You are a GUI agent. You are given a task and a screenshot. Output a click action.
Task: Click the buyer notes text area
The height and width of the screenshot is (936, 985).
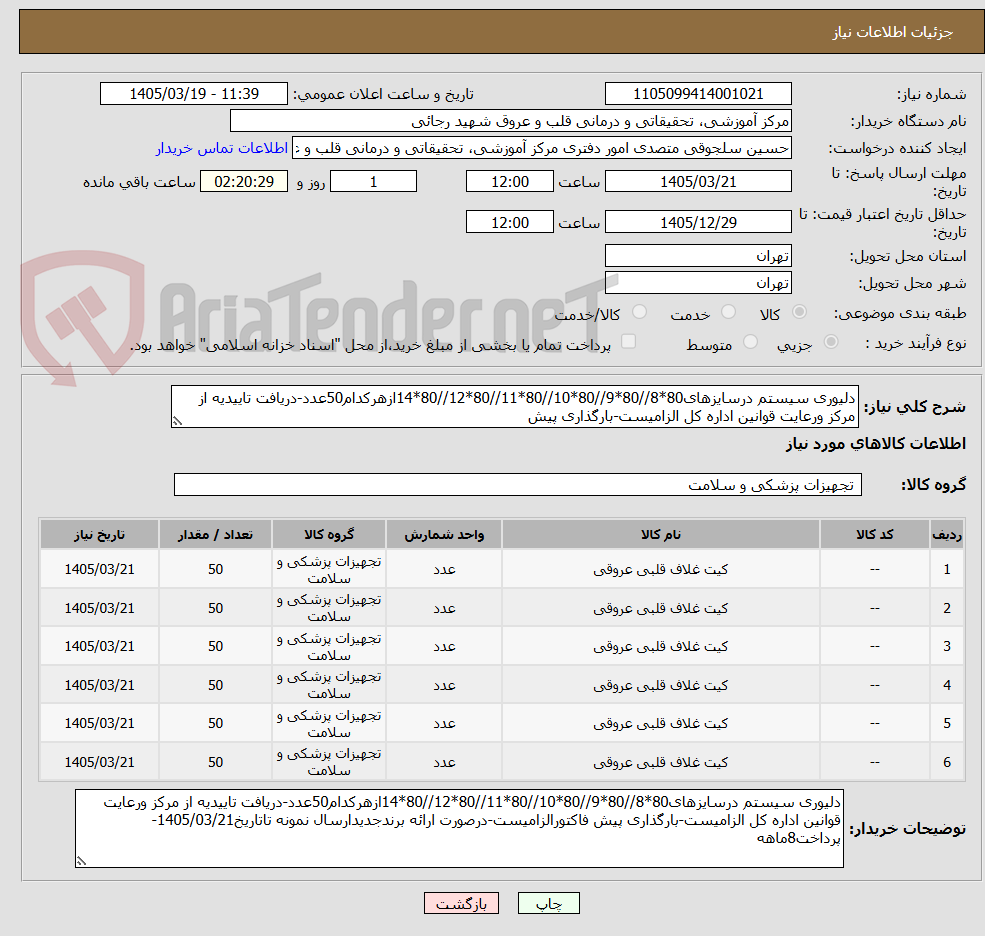pos(459,829)
